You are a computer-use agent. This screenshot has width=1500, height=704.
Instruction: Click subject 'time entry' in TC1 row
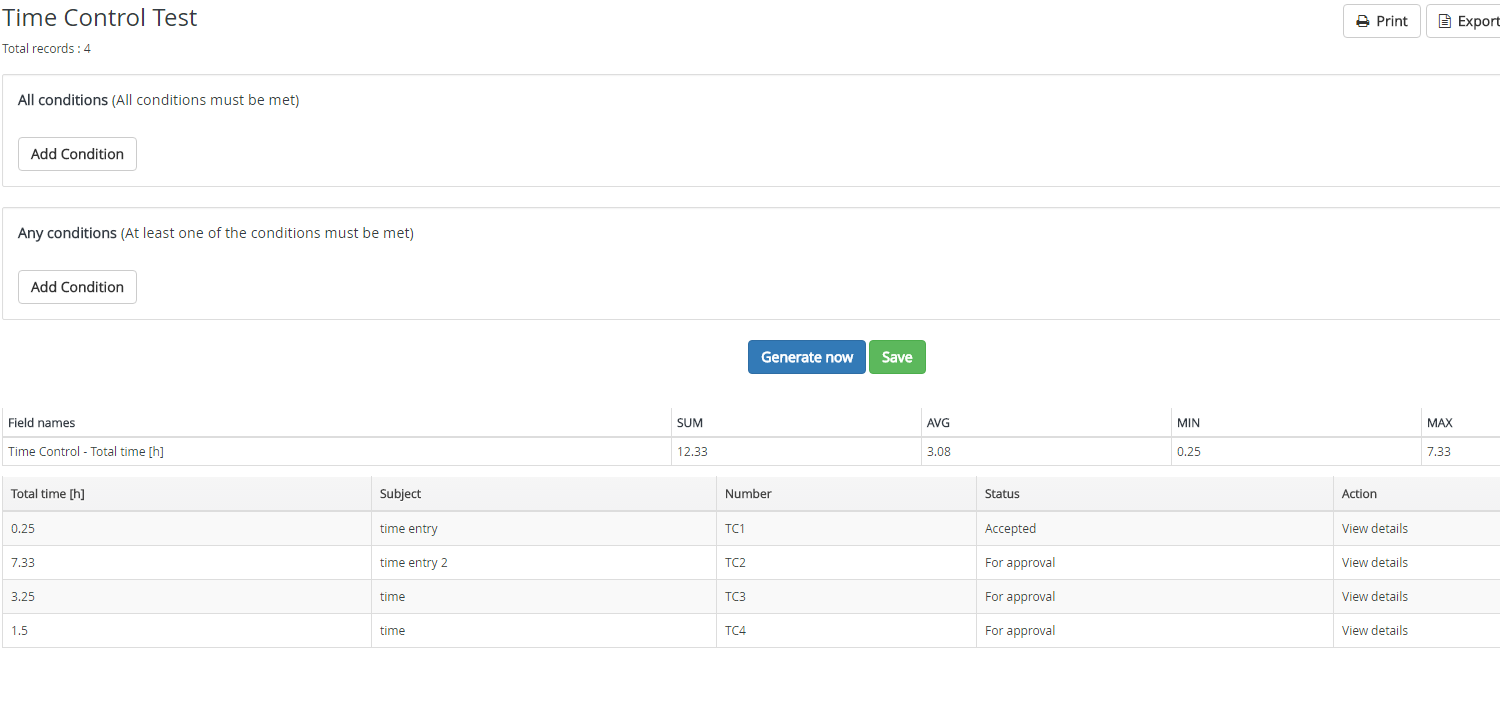pos(544,528)
